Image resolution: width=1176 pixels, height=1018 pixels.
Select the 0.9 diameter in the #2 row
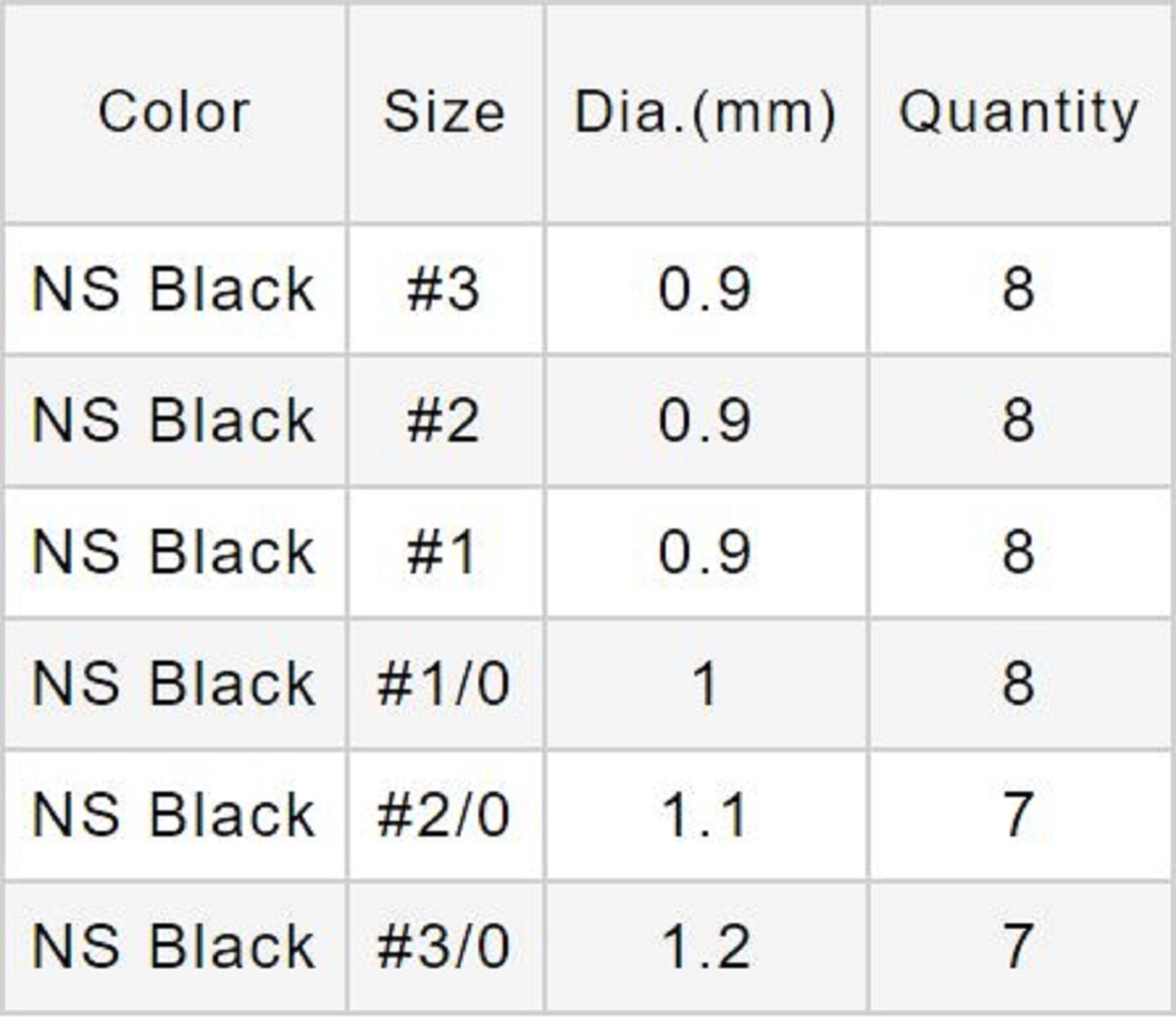705,420
